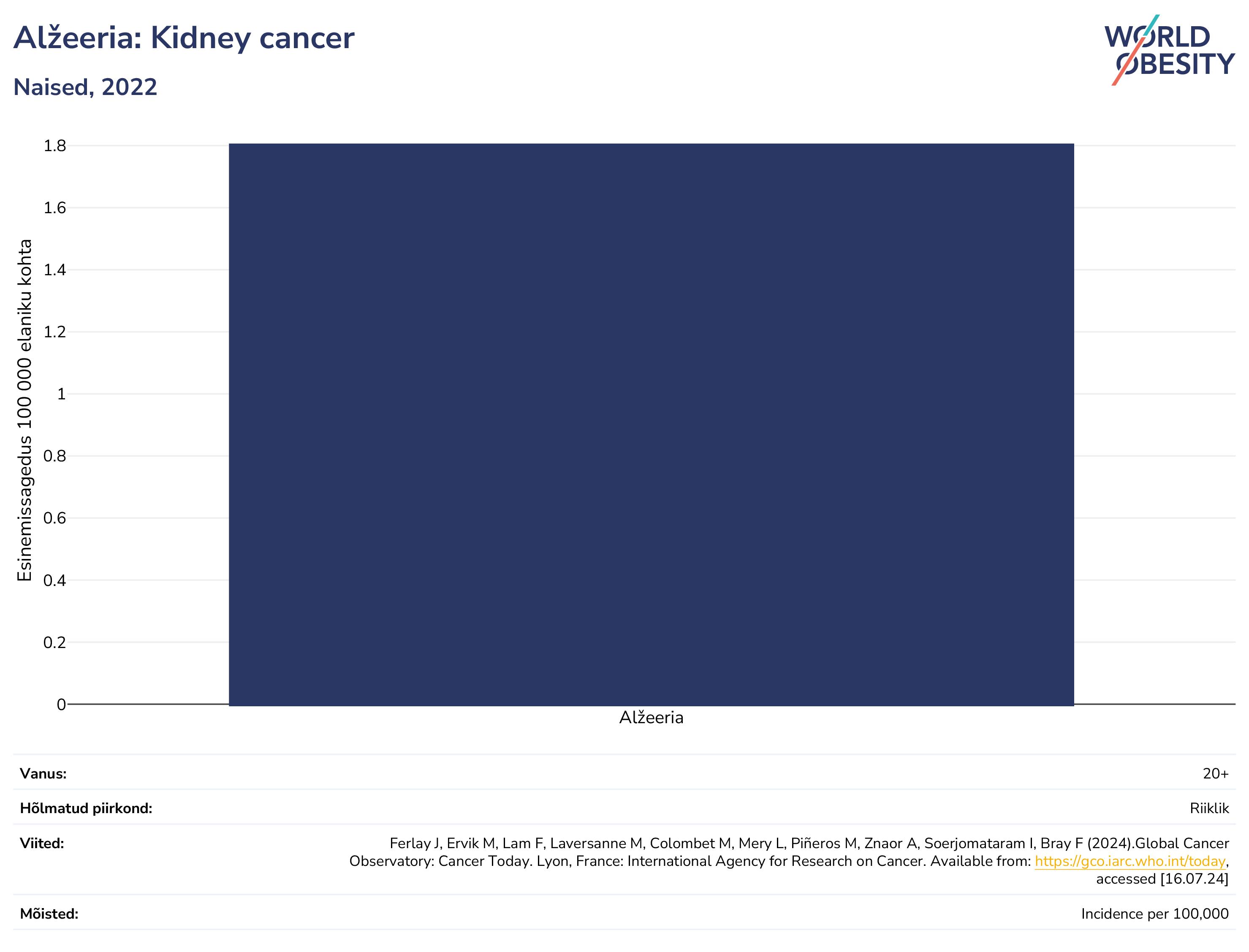Screen dimensions: 1249x952
Task: Click the World Obesity logo
Action: (x=1169, y=50)
